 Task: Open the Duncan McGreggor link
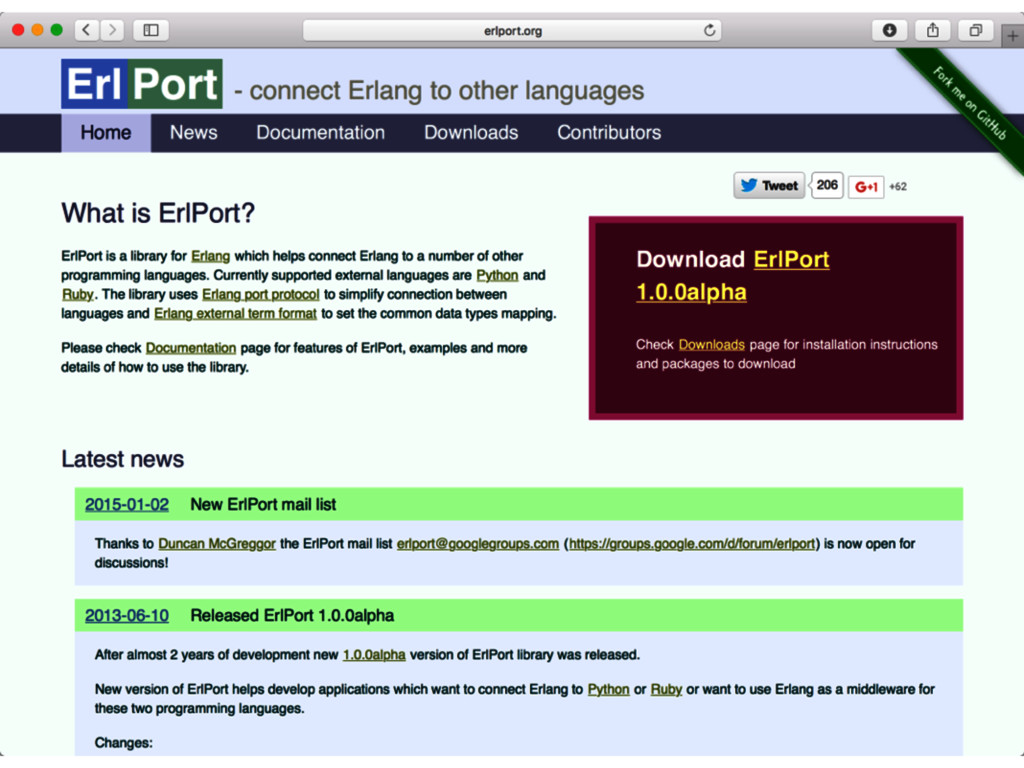217,543
